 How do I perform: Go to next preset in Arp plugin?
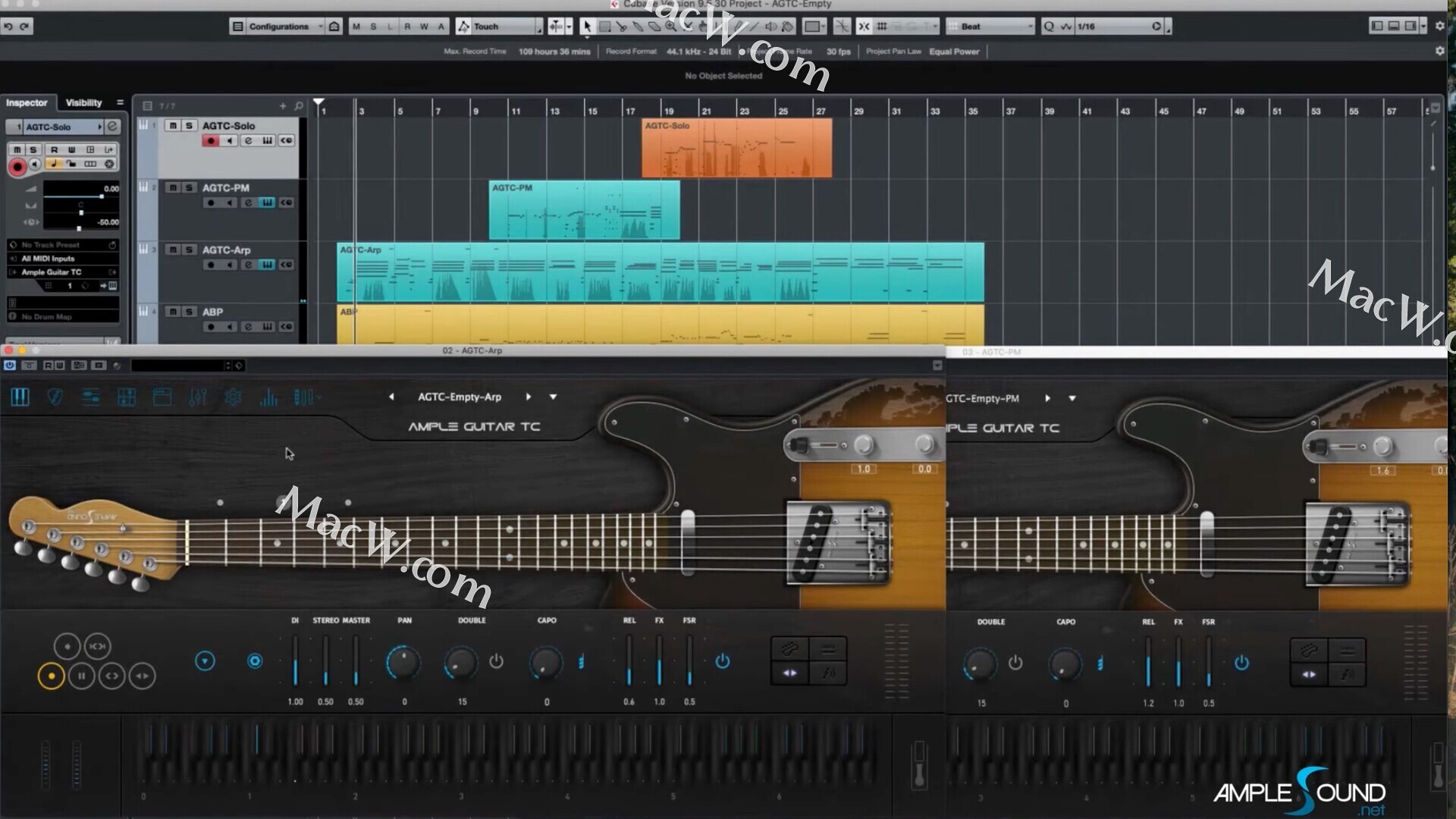[x=529, y=397]
